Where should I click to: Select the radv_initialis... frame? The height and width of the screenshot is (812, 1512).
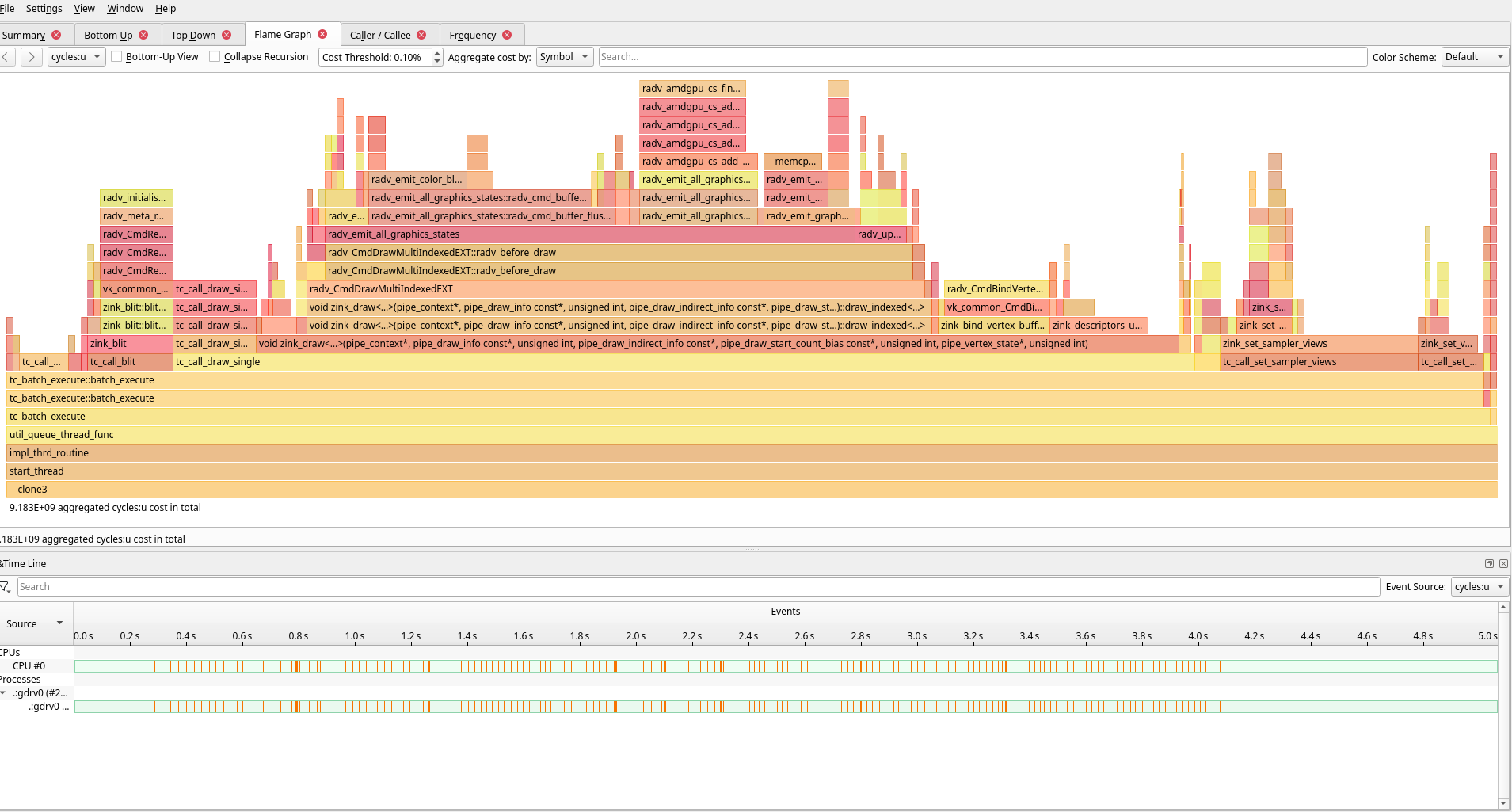137,198
